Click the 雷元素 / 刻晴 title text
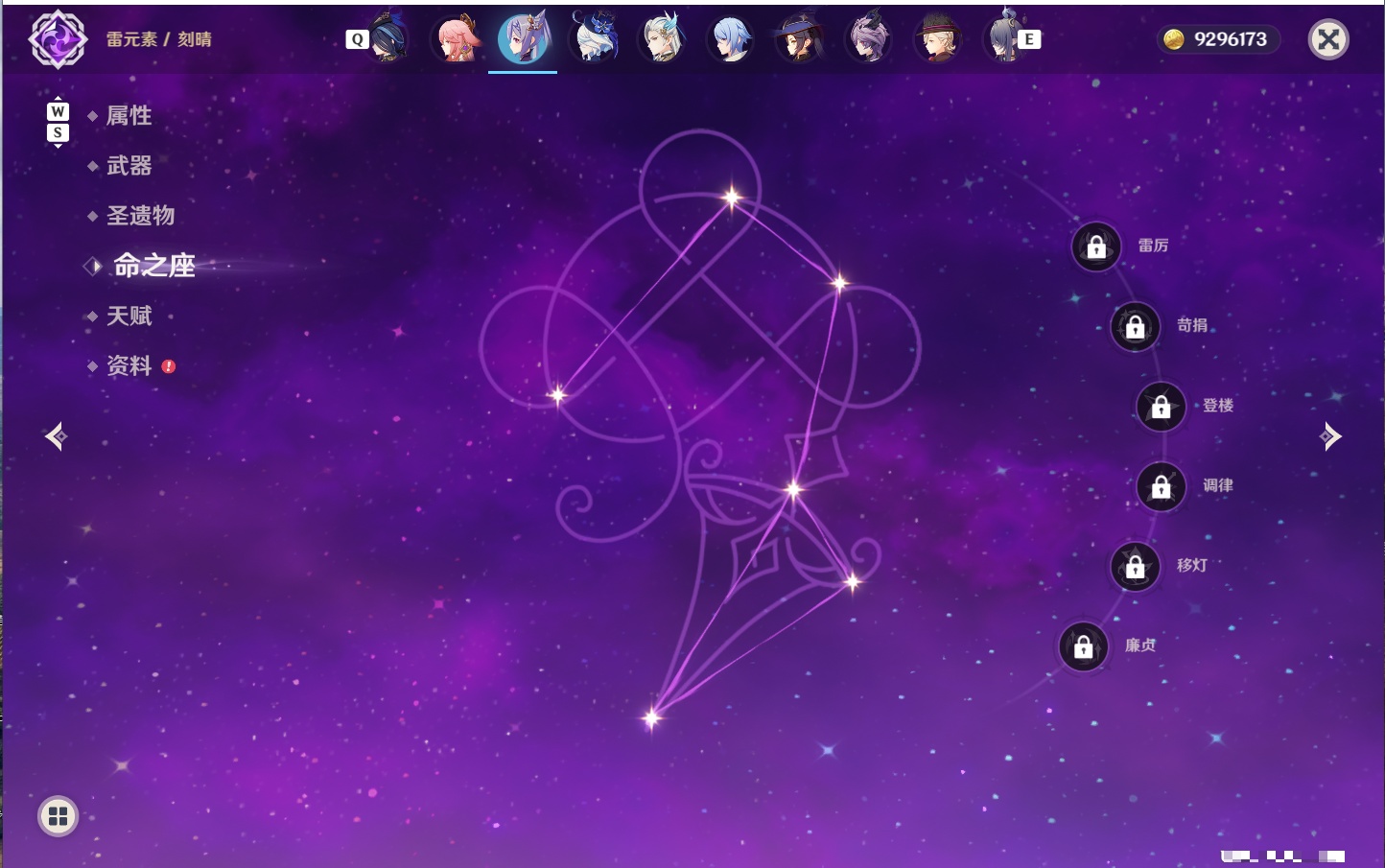 click(159, 39)
